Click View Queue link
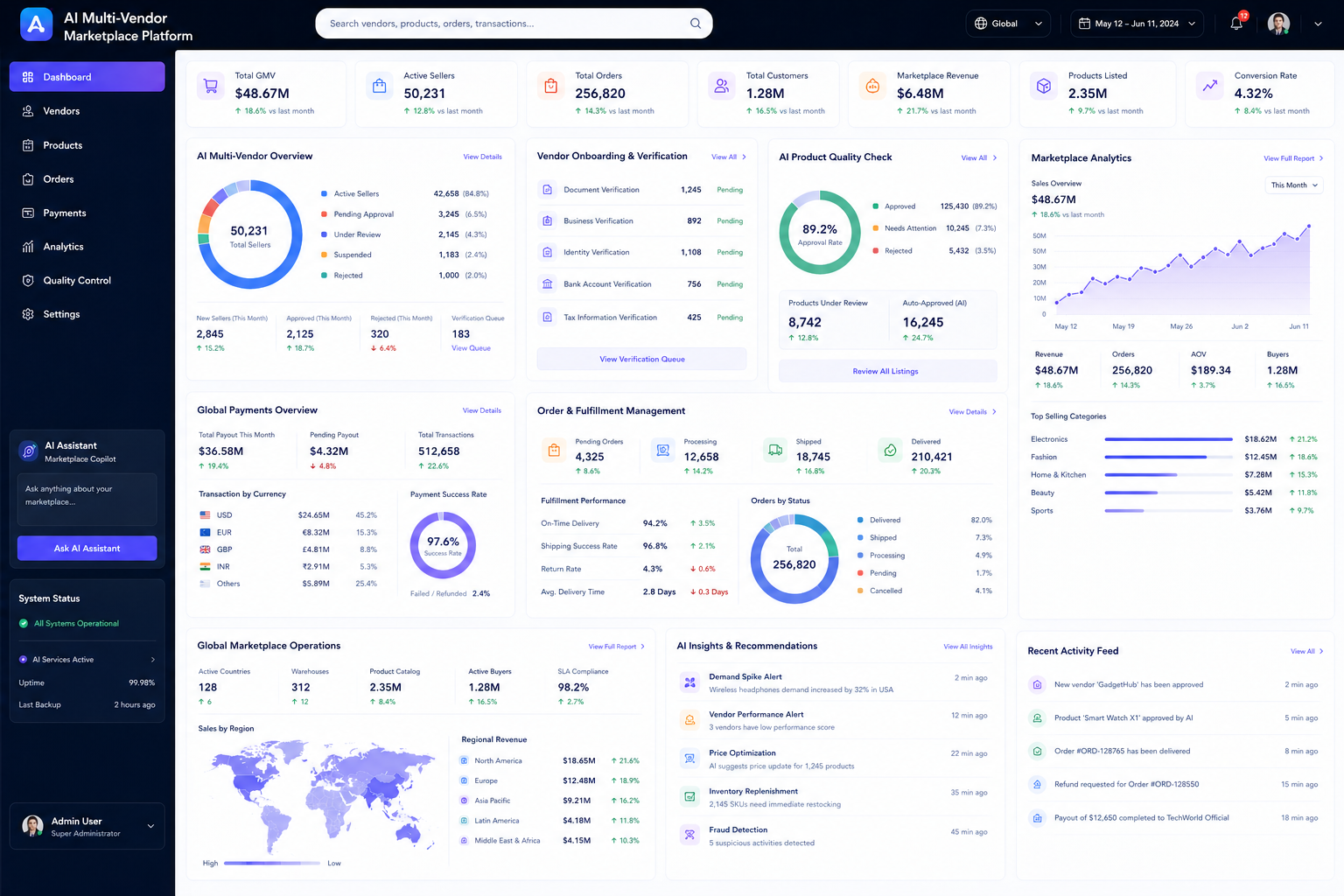This screenshot has height=896, width=1344. click(x=471, y=348)
